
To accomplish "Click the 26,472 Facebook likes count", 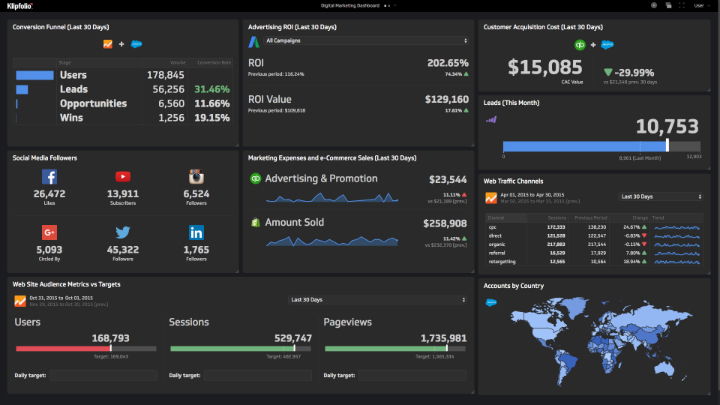I will point(49,194).
